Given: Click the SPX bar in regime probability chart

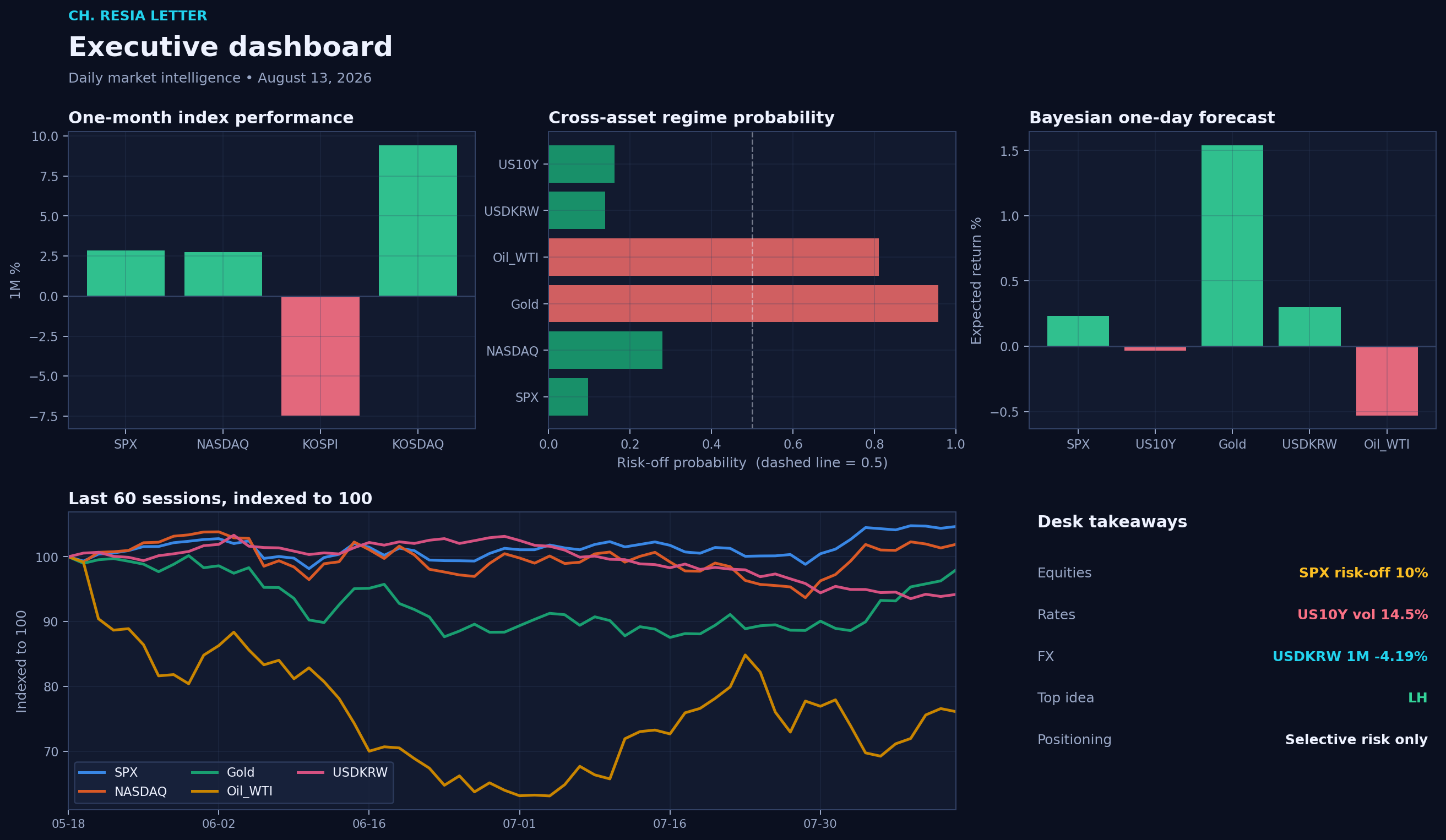Looking at the screenshot, I should coord(568,396).
